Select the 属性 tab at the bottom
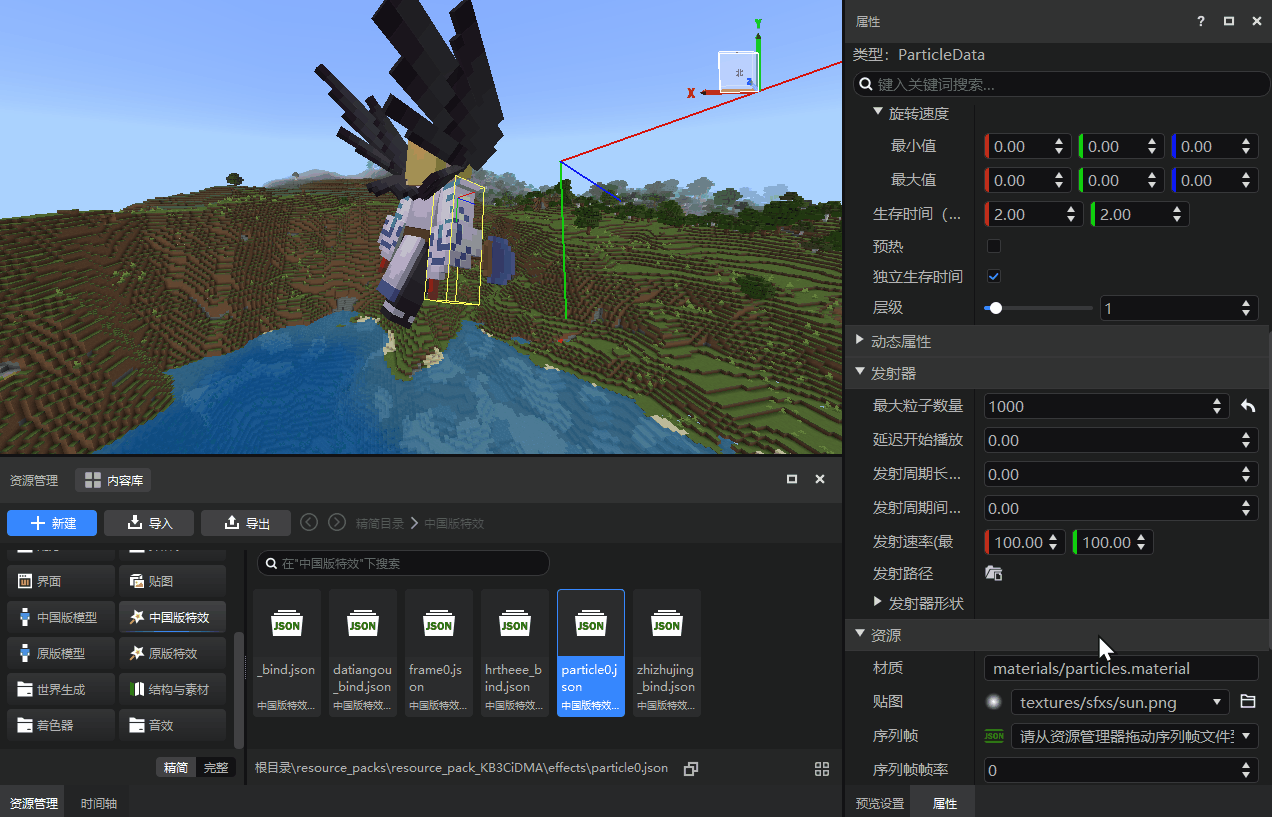 point(945,803)
